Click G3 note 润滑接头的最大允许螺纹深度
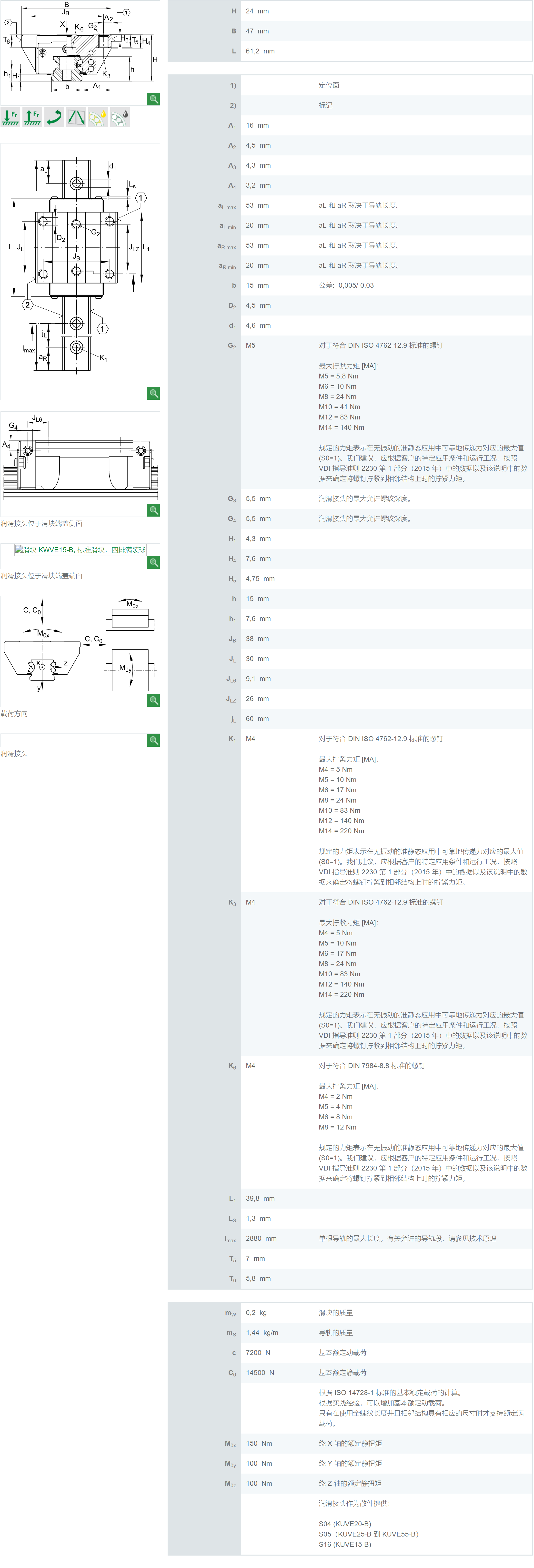Viewport: 534px width, 1568px height. tap(366, 499)
